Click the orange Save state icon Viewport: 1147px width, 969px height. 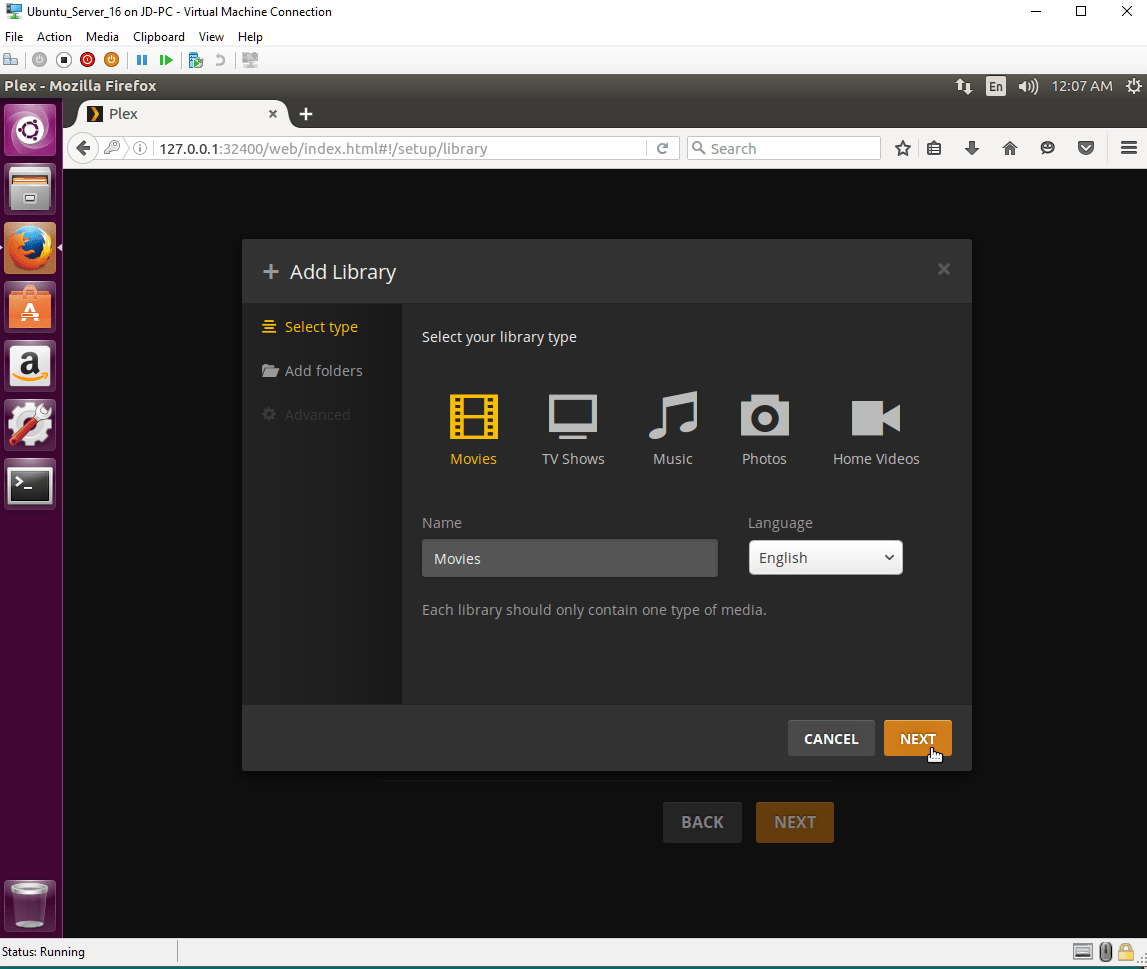pos(111,60)
